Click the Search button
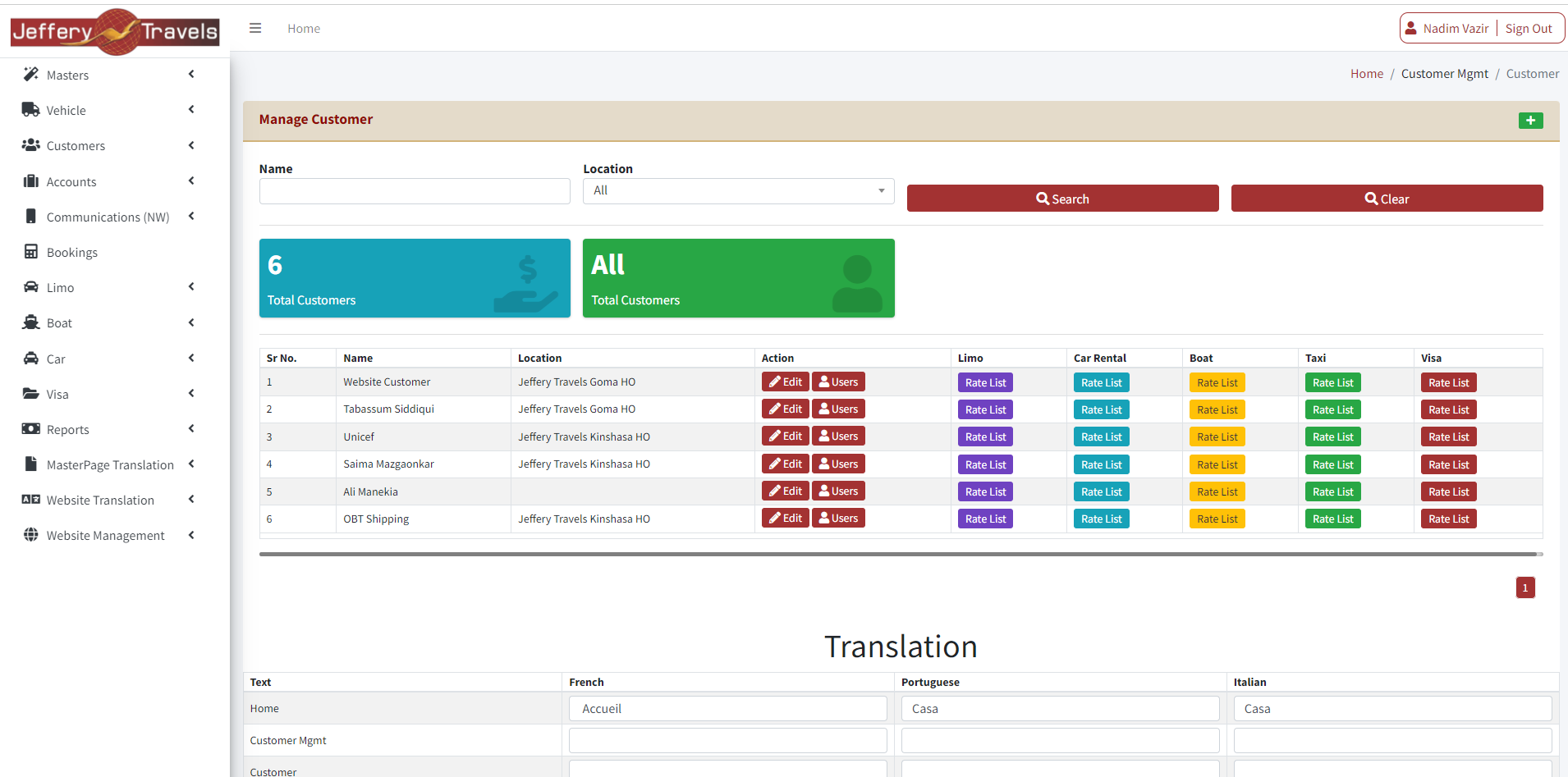 click(1062, 199)
